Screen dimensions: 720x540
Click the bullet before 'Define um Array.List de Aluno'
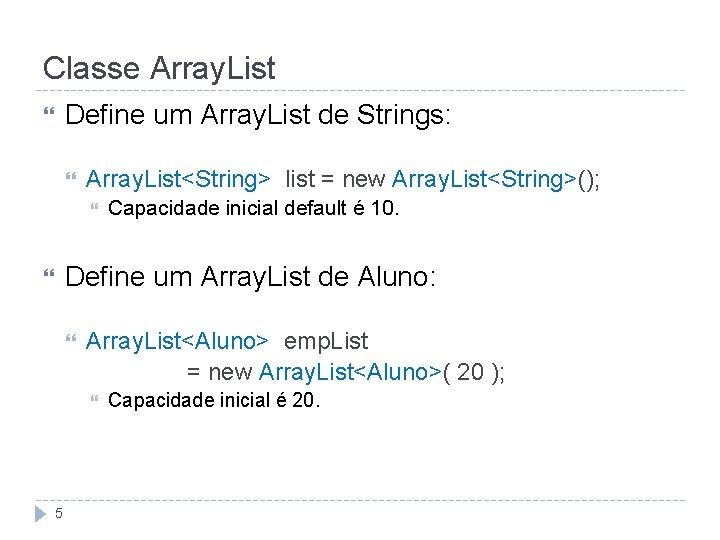point(49,276)
